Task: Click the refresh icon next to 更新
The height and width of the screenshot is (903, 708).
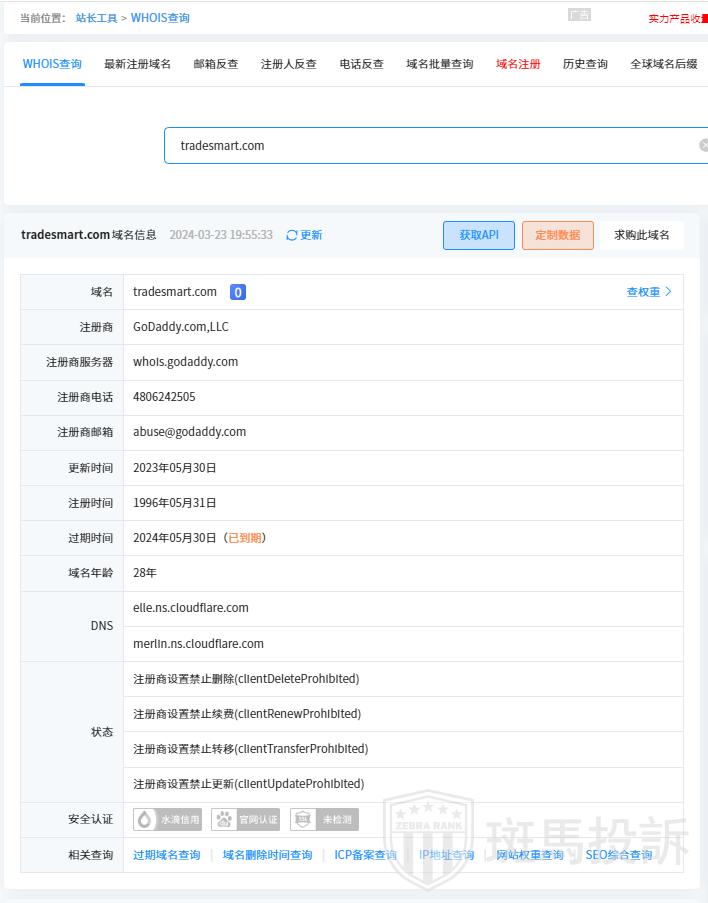Action: (292, 235)
